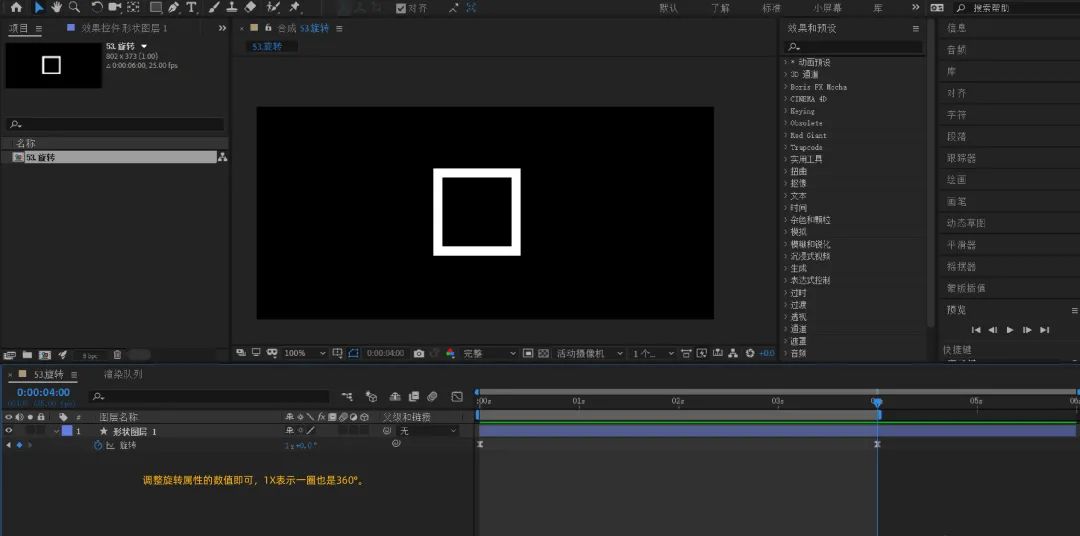
Task: Enable frame blending icon in timeline
Action: [x=413, y=396]
